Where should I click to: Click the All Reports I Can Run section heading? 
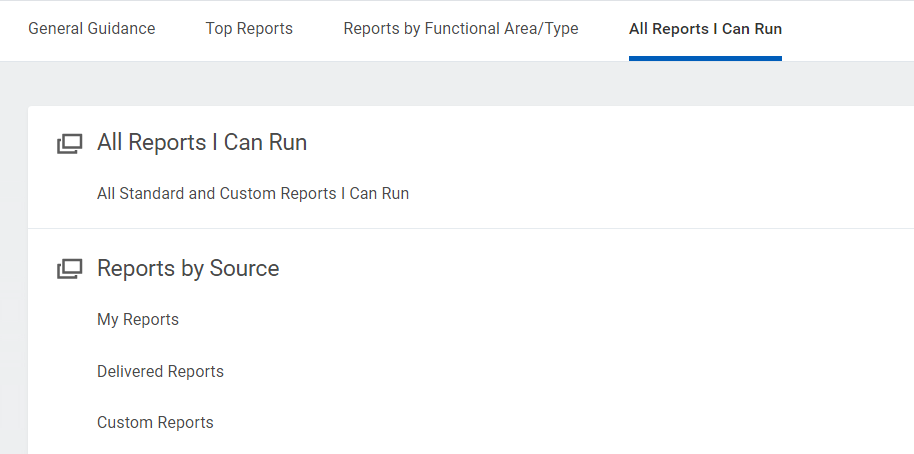point(202,142)
